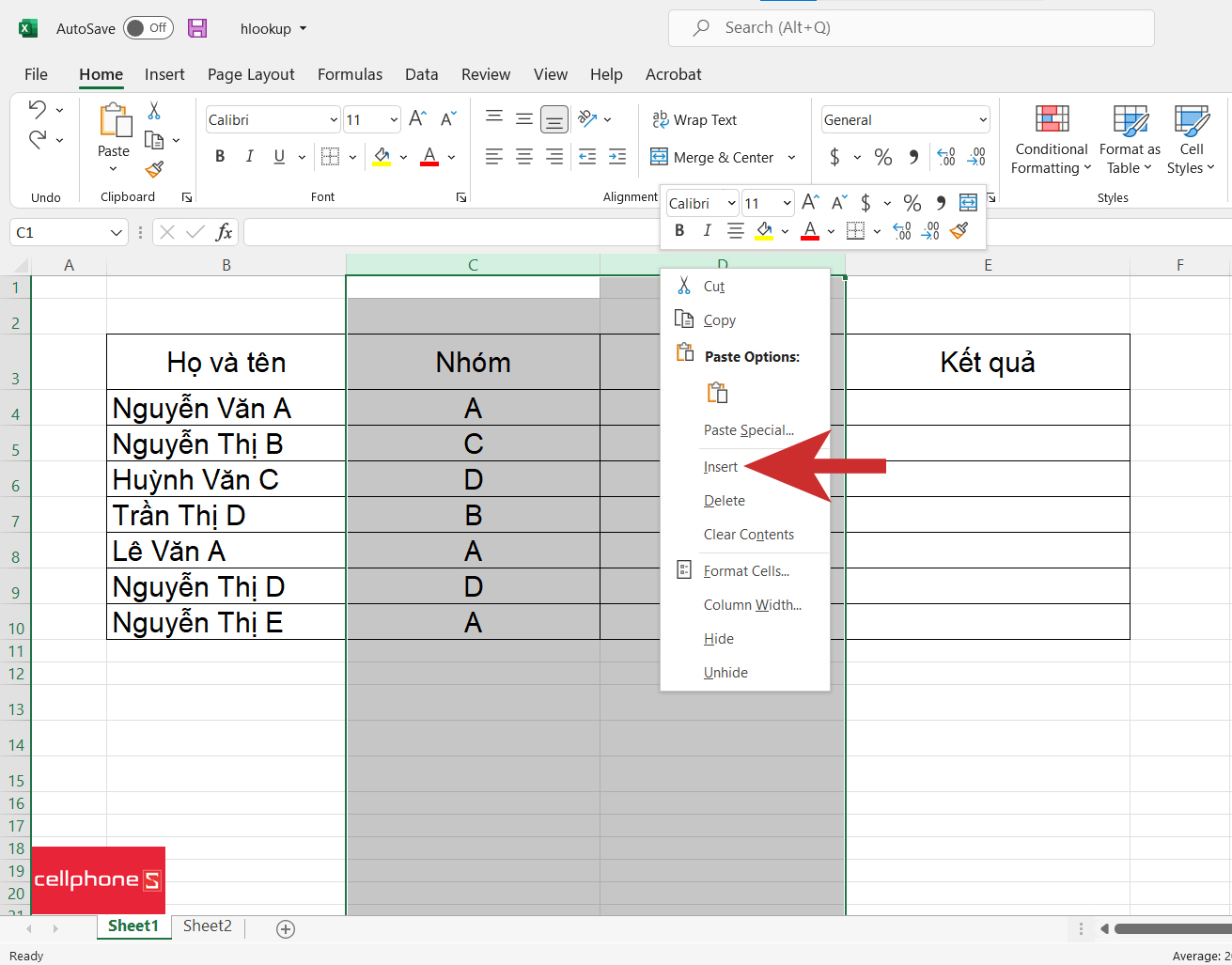Viewport: 1232px width, 965px height.
Task: Apply the yellow ribbon Fill Color
Action: point(382,157)
